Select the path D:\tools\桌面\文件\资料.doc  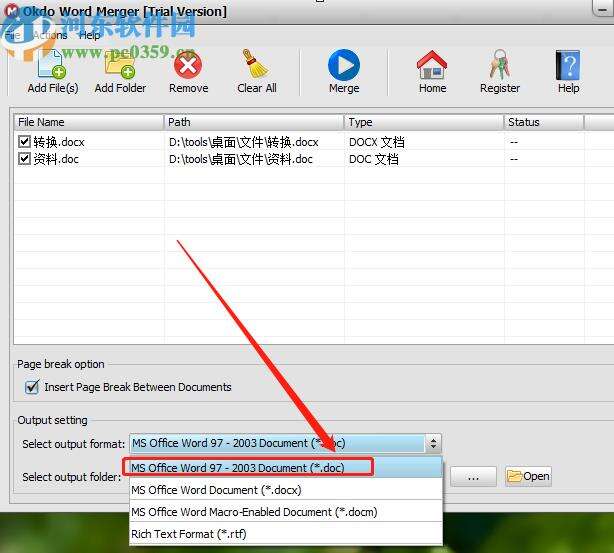pyautogui.click(x=241, y=159)
